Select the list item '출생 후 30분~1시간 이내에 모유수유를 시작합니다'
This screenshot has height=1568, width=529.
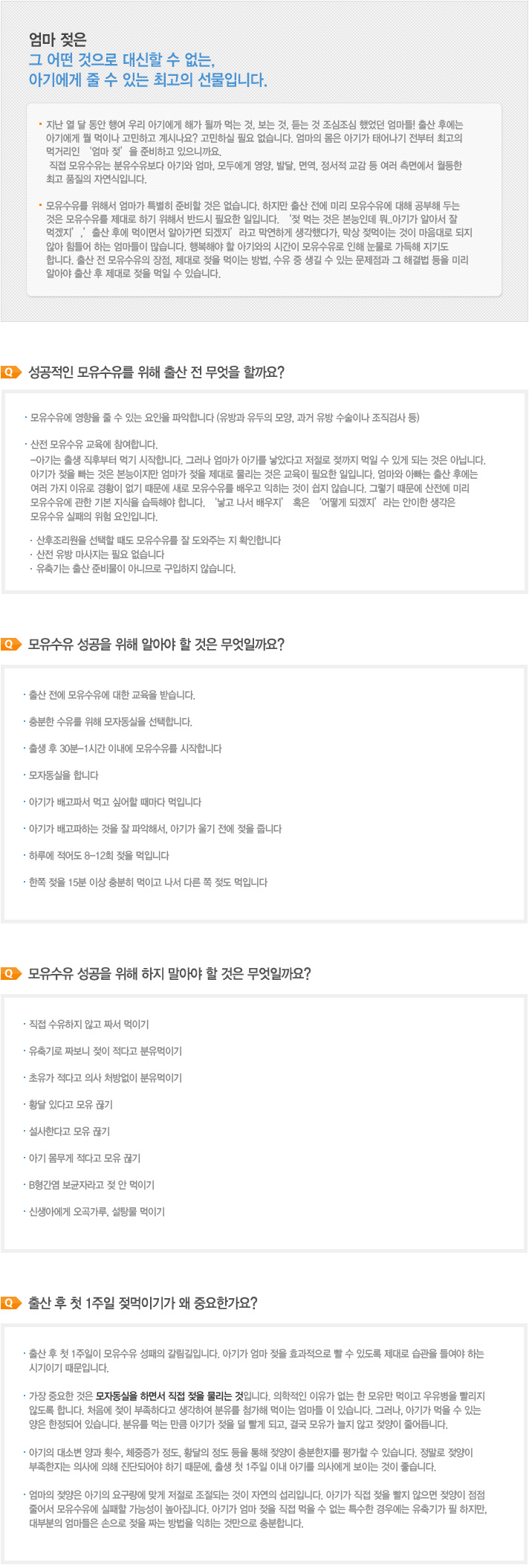[125, 749]
